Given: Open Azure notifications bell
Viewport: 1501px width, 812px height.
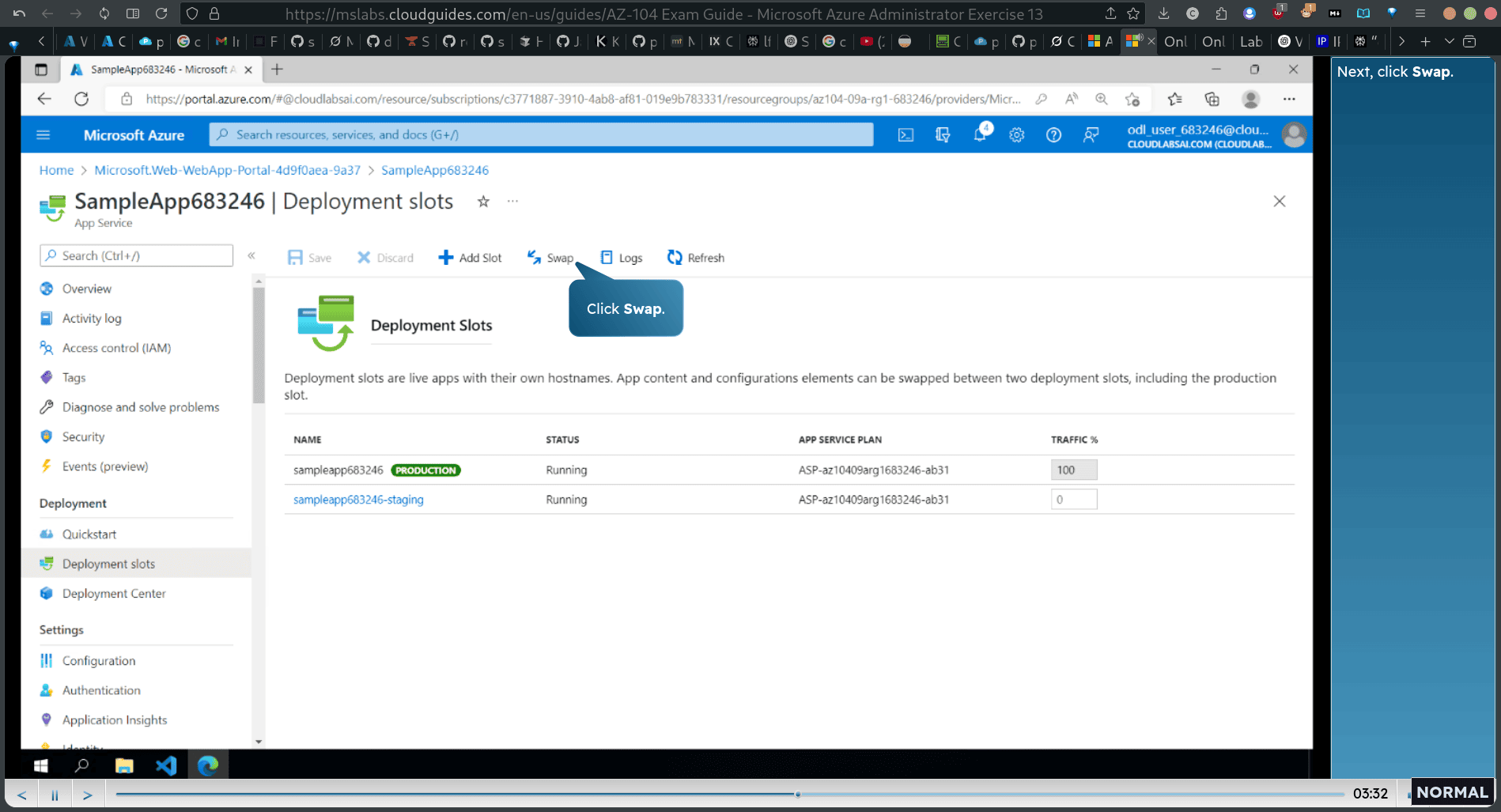Looking at the screenshot, I should point(980,134).
